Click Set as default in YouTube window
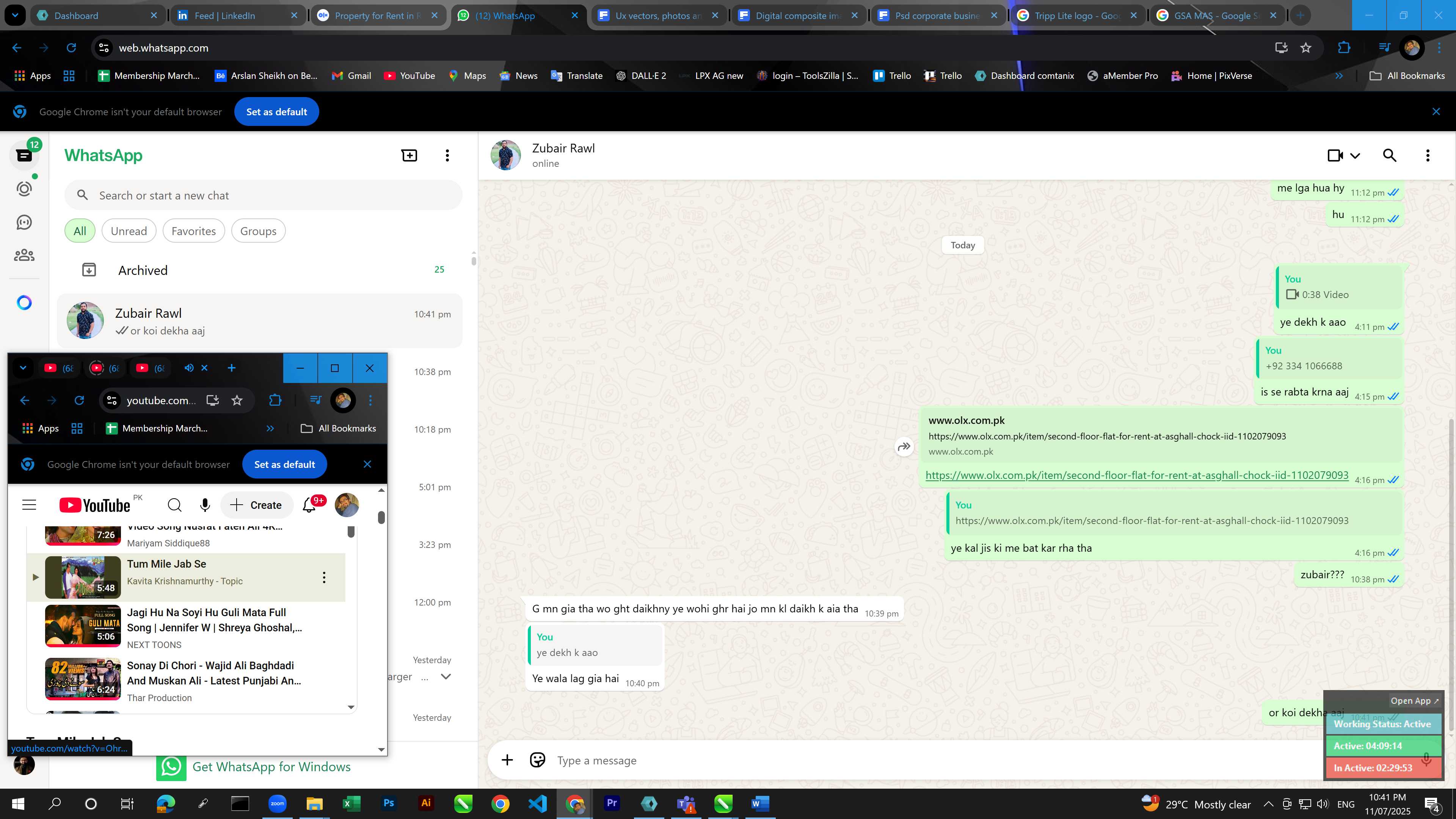 click(284, 464)
